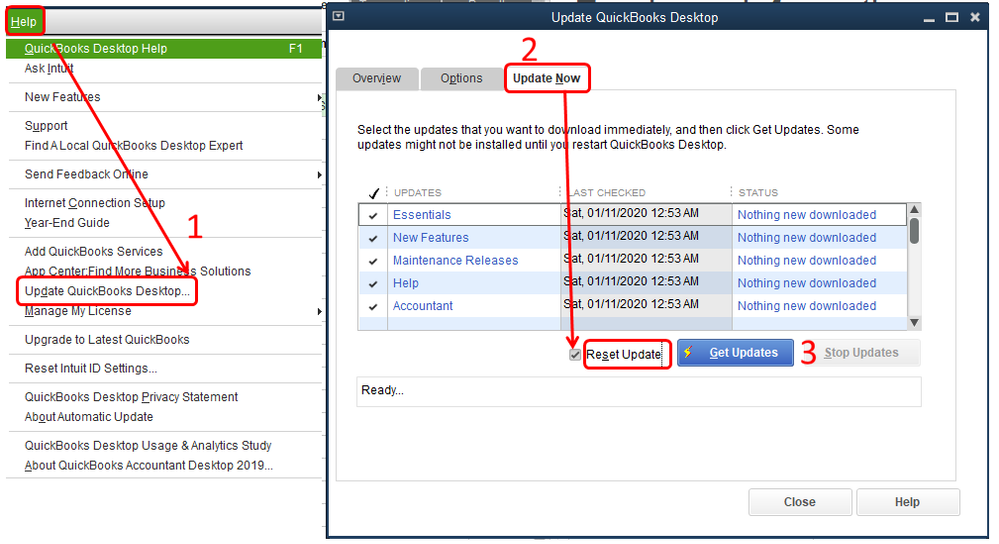Image resolution: width=999 pixels, height=544 pixels.
Task: Click Update QuickBooks Desktop menu item
Action: coord(107,291)
